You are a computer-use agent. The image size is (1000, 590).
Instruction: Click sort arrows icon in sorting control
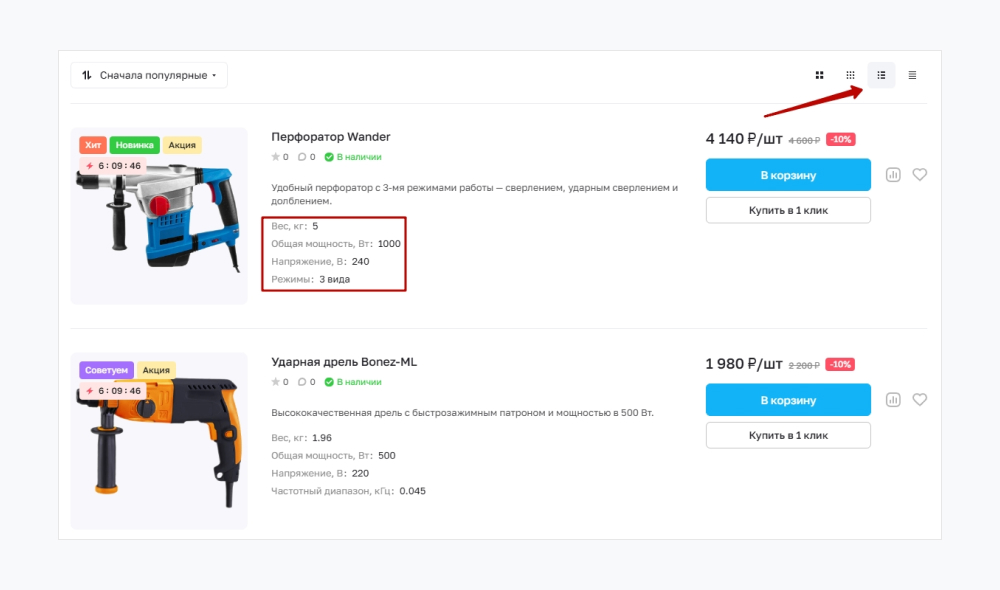click(x=87, y=75)
